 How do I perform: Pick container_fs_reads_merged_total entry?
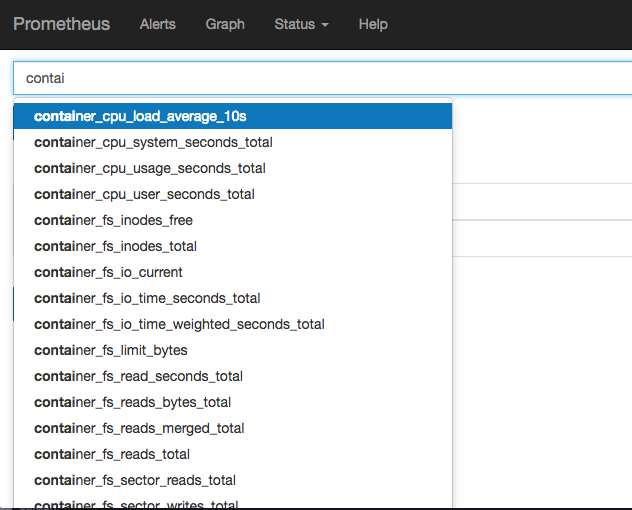[x=139, y=428]
